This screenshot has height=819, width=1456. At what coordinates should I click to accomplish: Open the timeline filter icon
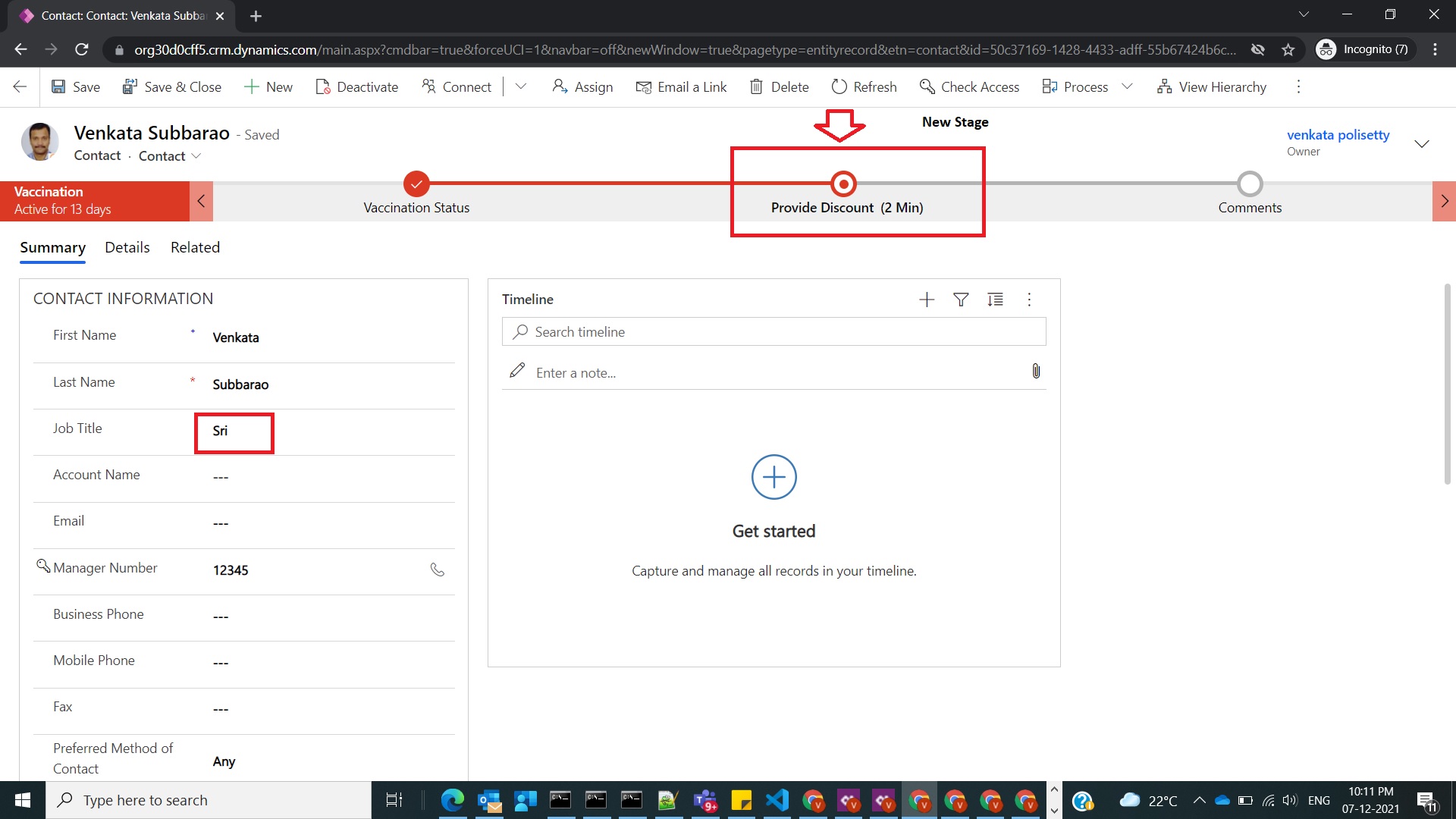(961, 300)
